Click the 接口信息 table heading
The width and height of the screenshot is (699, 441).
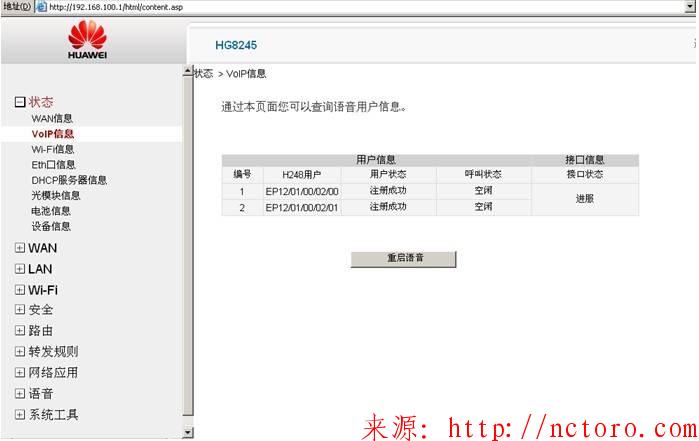tap(584, 160)
